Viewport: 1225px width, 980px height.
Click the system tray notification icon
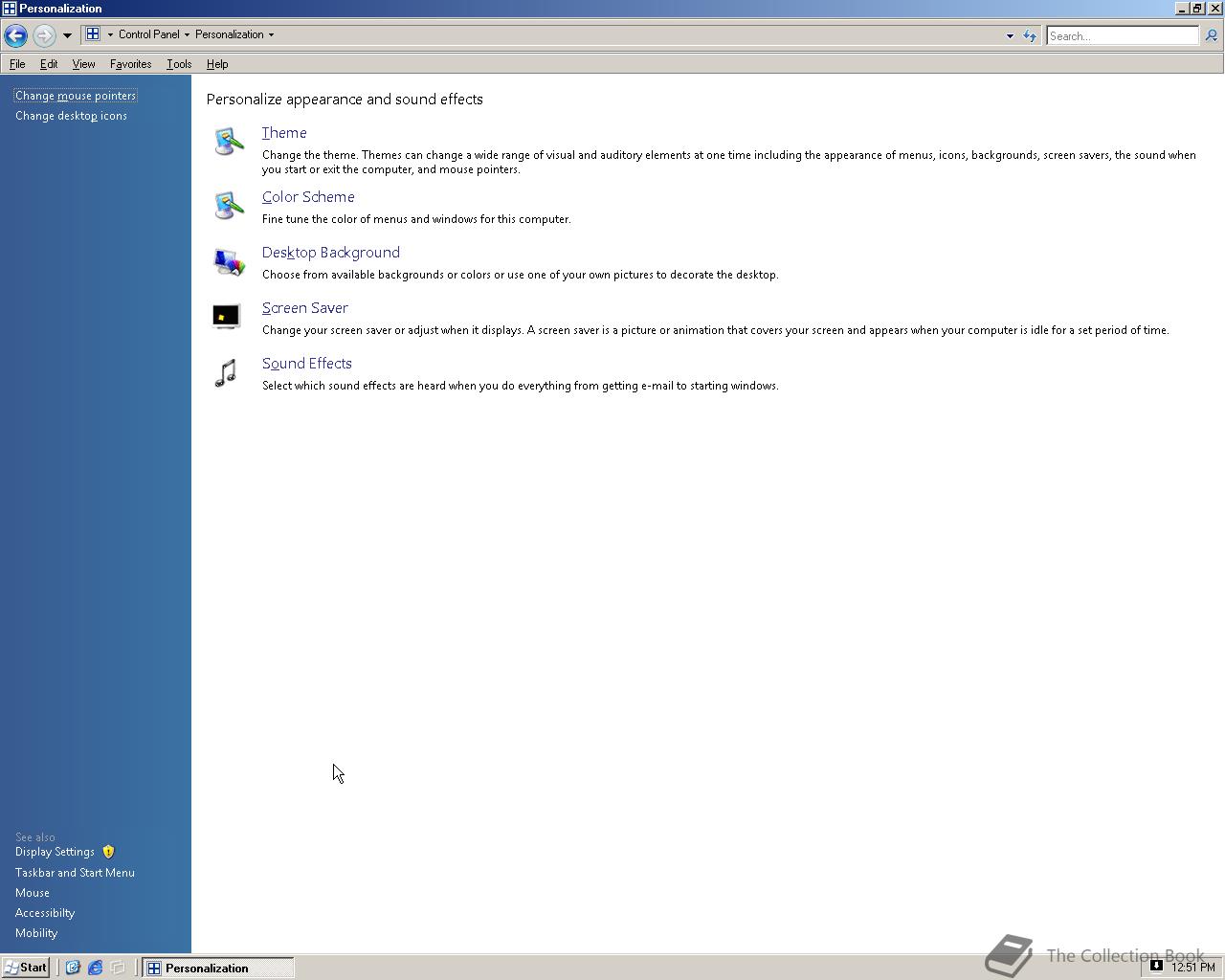tap(1156, 967)
